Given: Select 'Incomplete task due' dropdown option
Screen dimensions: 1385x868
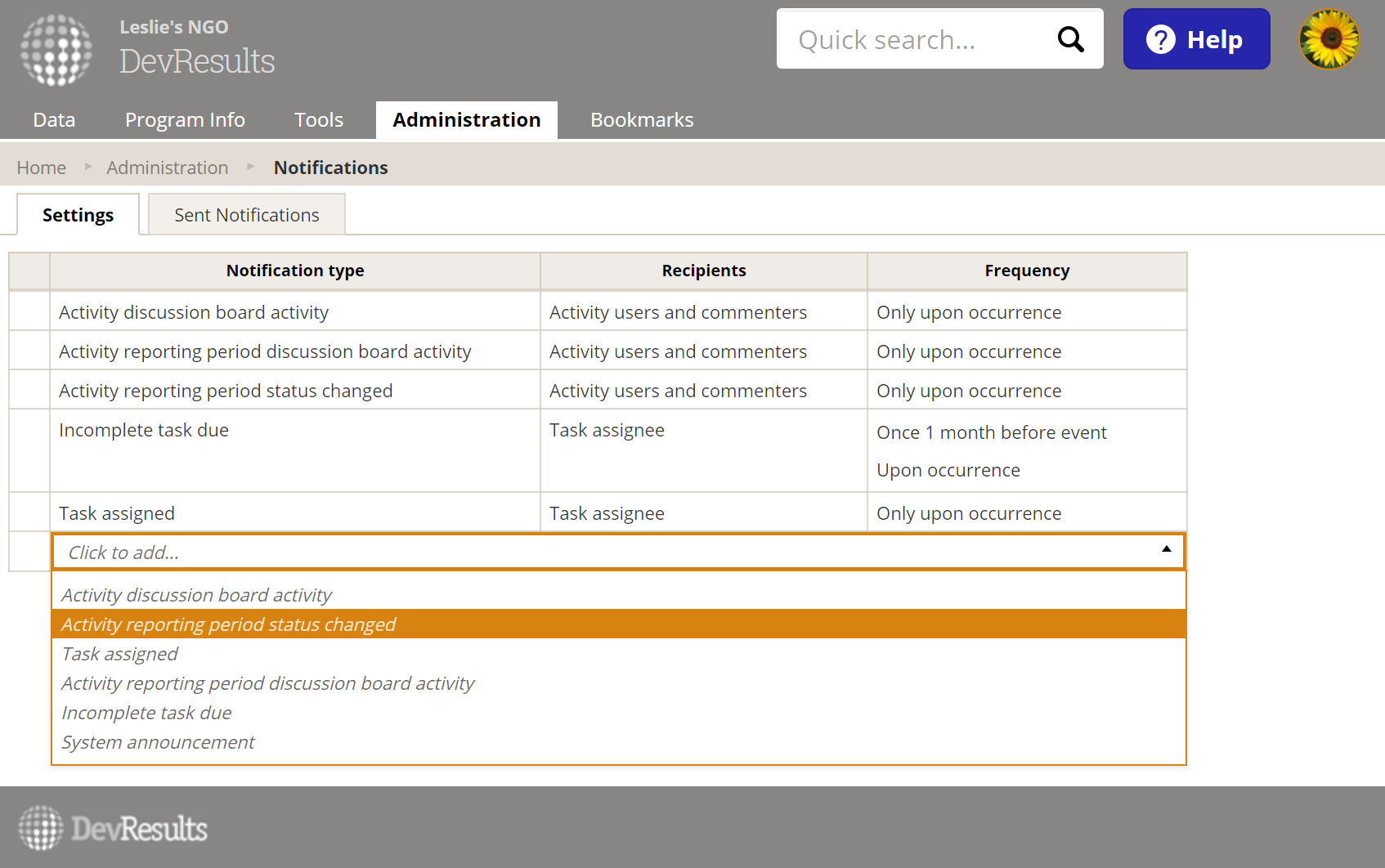Looking at the screenshot, I should (x=619, y=713).
